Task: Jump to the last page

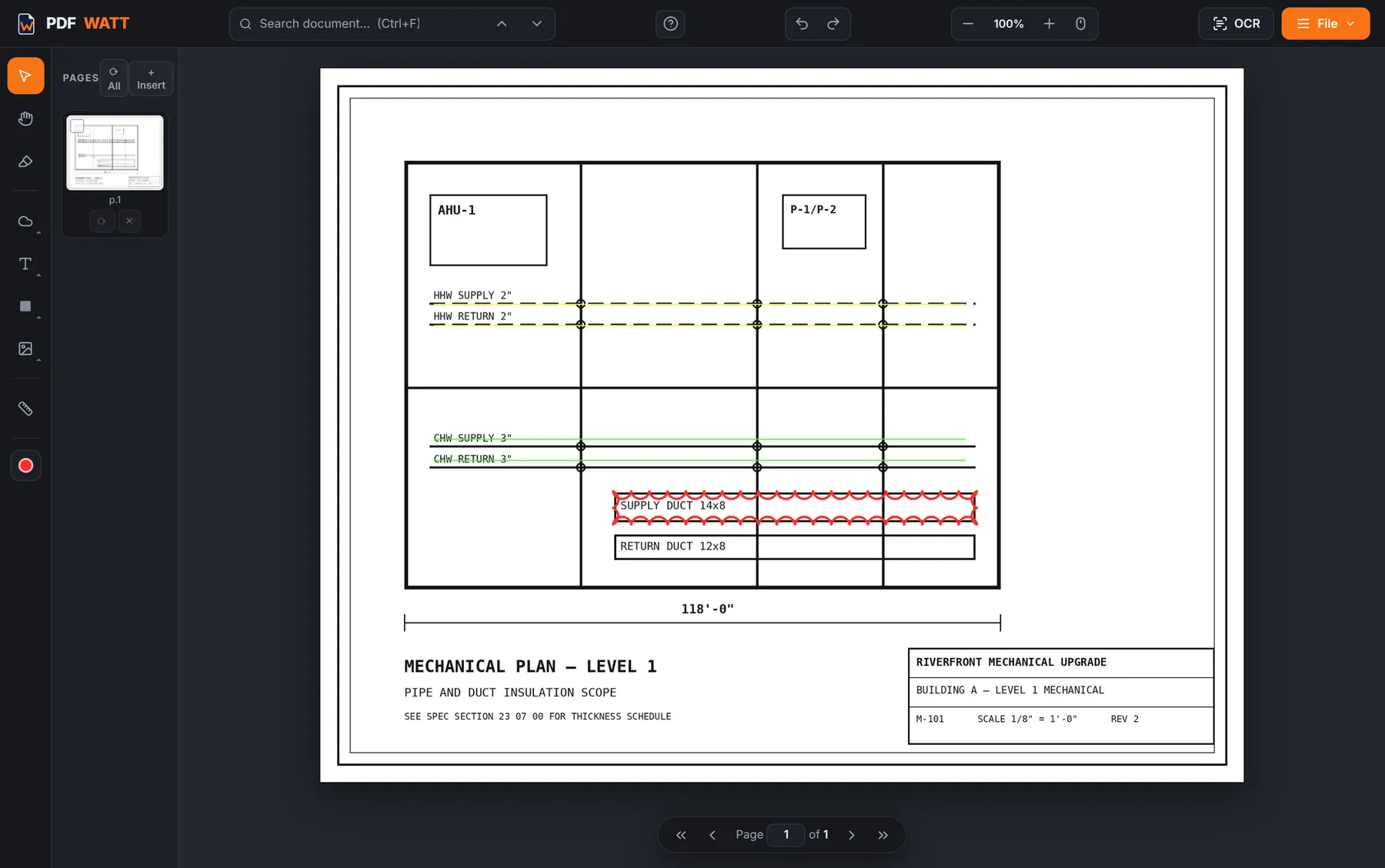Action: tap(883, 835)
